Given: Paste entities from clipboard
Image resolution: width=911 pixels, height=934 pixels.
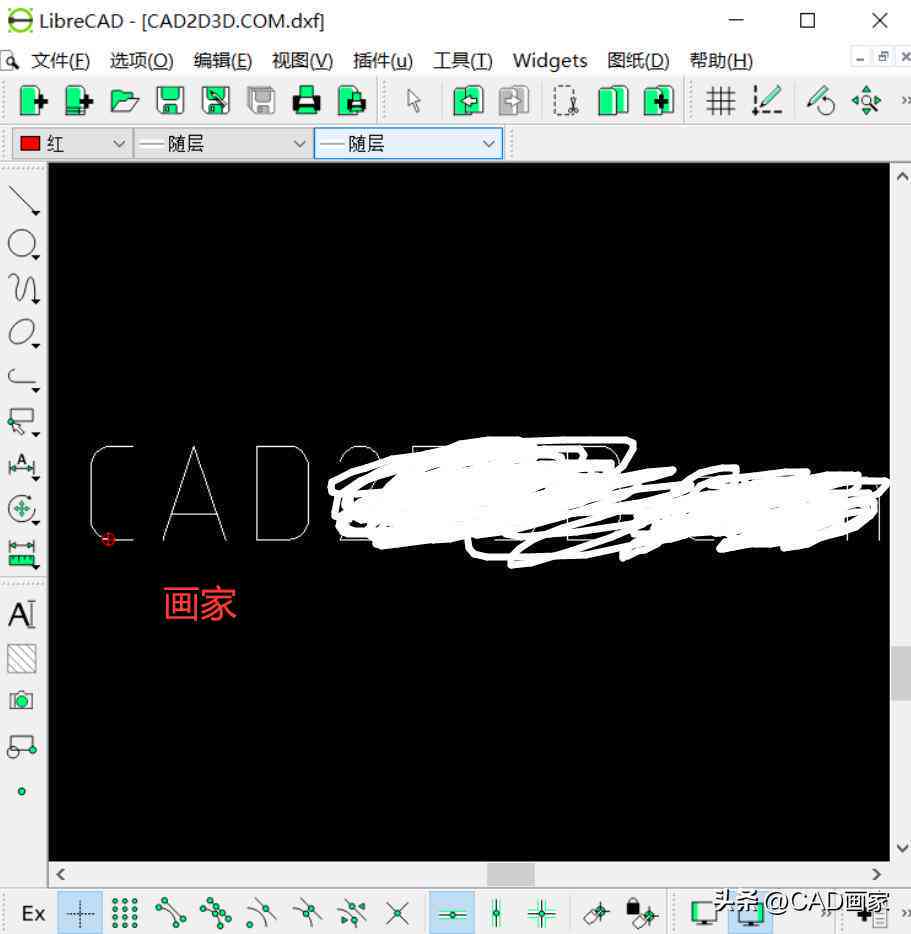Looking at the screenshot, I should 659,100.
